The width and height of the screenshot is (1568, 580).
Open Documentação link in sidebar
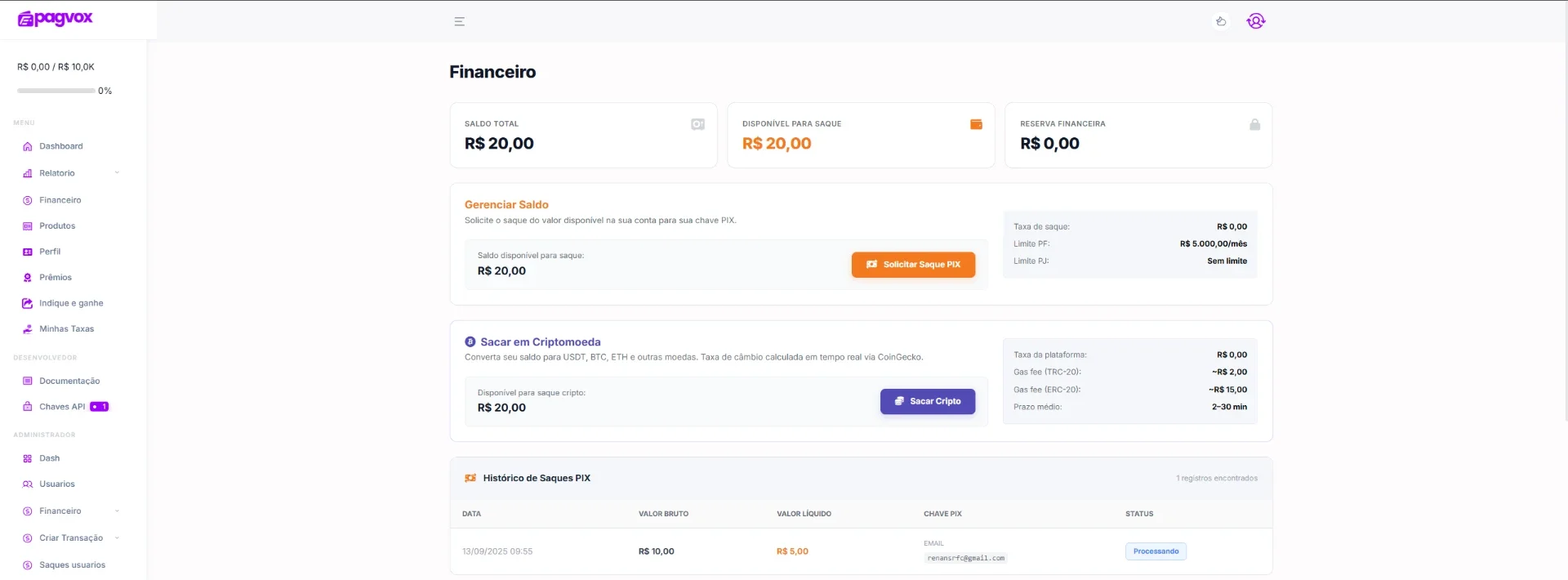[69, 381]
